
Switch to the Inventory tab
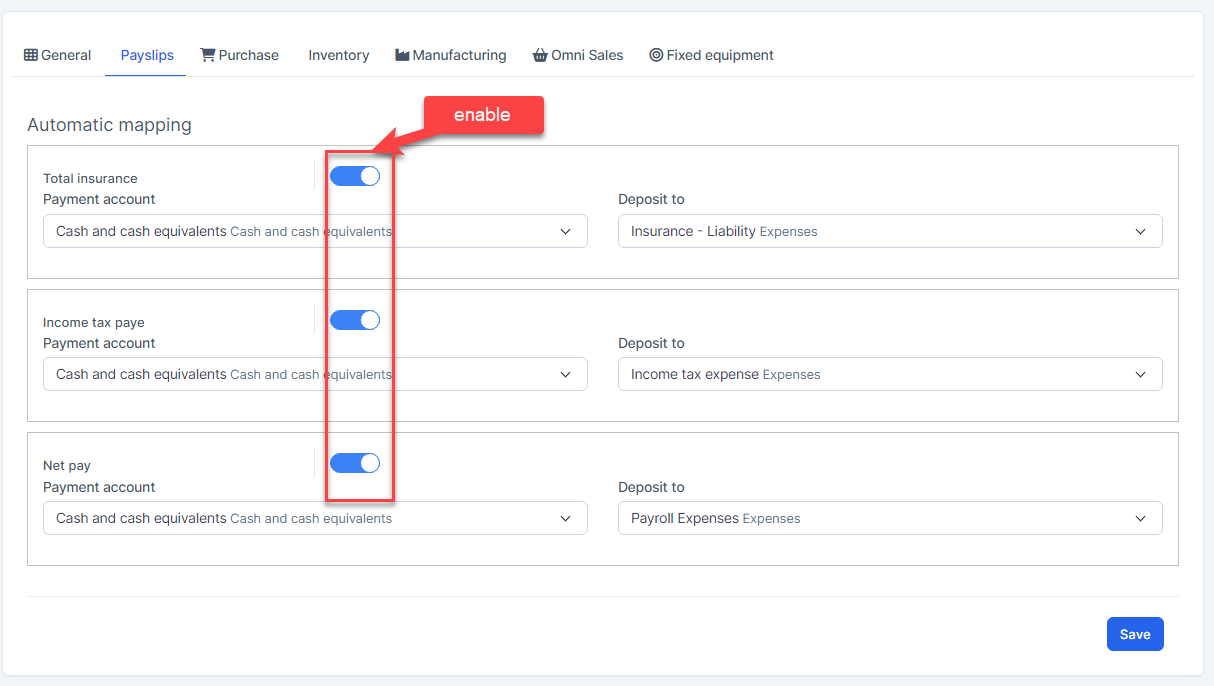(338, 55)
